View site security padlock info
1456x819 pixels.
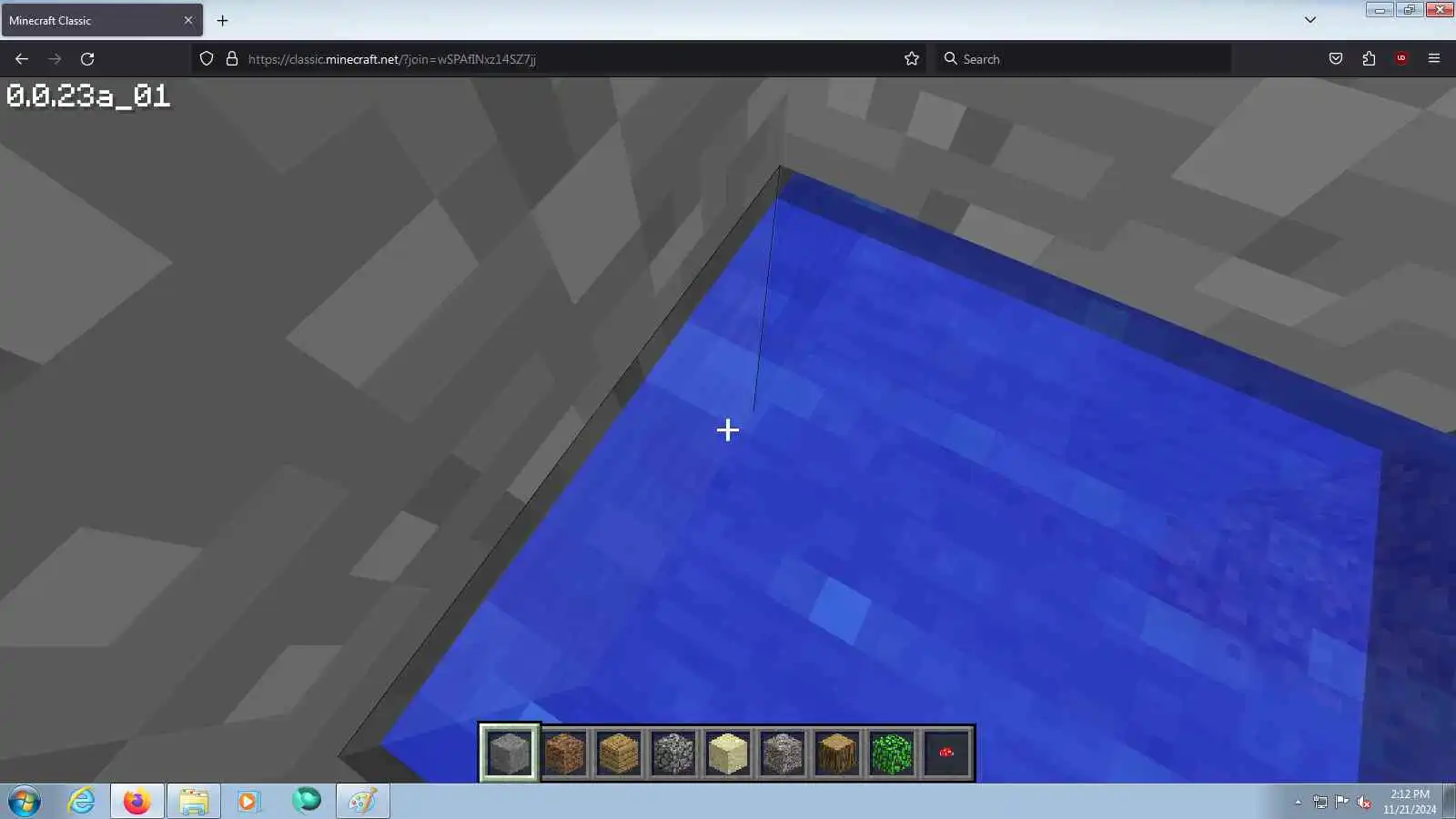pyautogui.click(x=232, y=59)
